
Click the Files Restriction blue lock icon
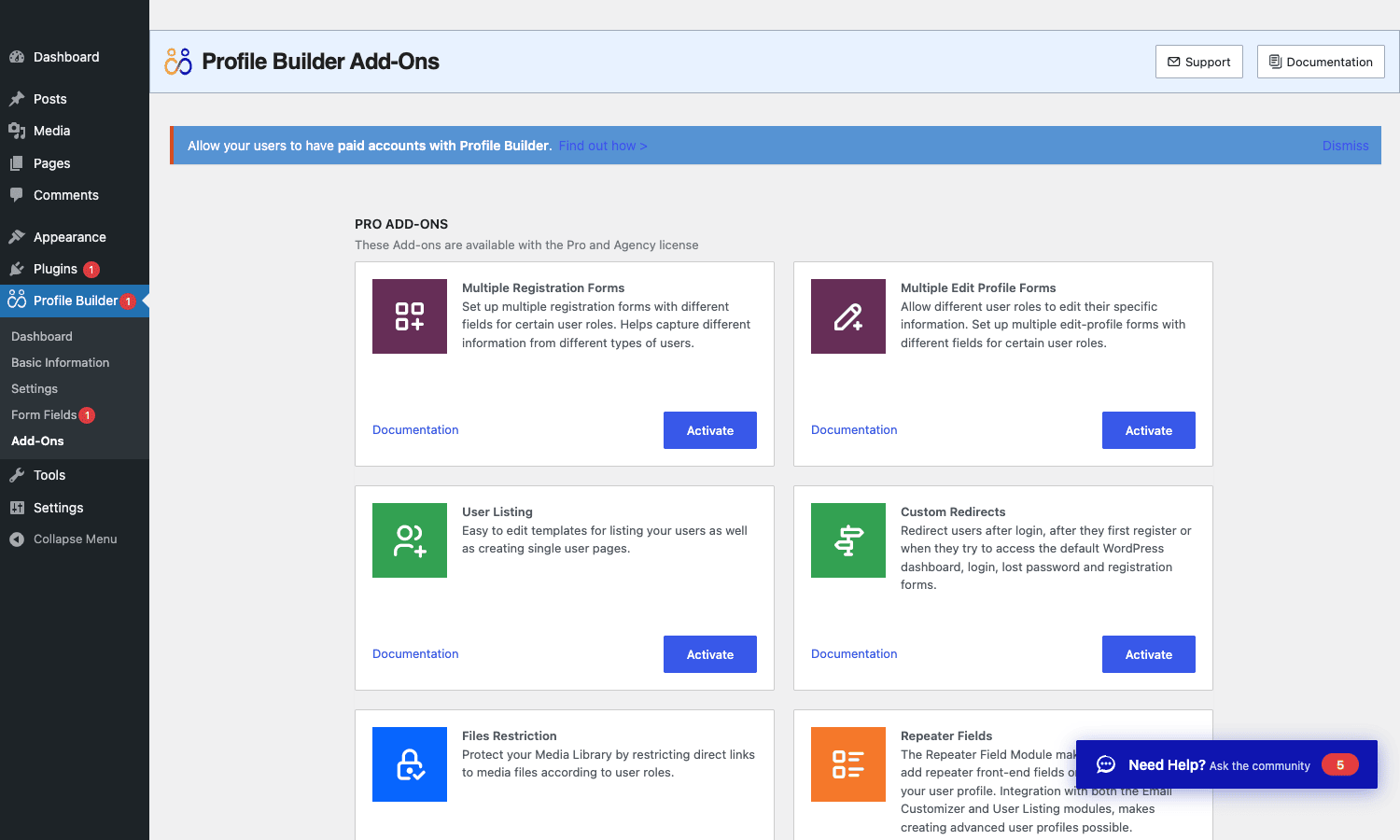tap(410, 764)
